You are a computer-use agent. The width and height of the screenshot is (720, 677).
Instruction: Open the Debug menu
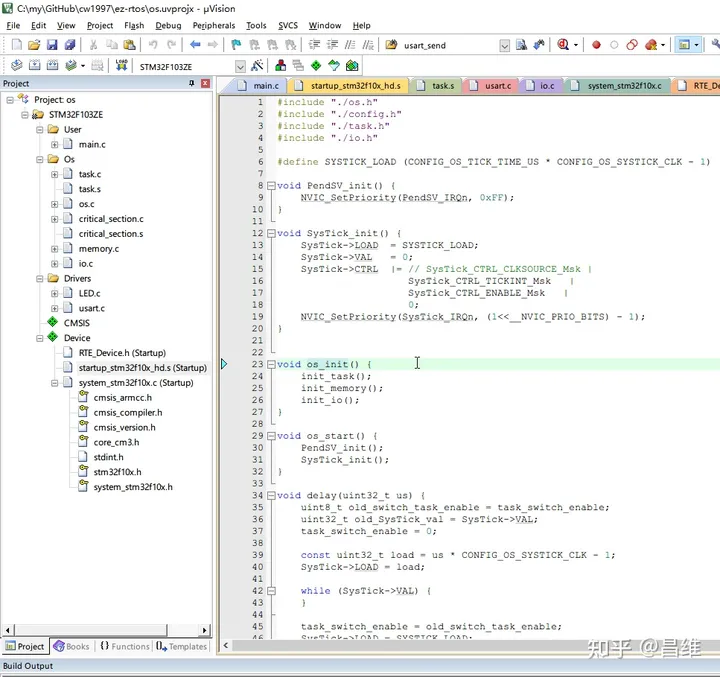pos(168,26)
